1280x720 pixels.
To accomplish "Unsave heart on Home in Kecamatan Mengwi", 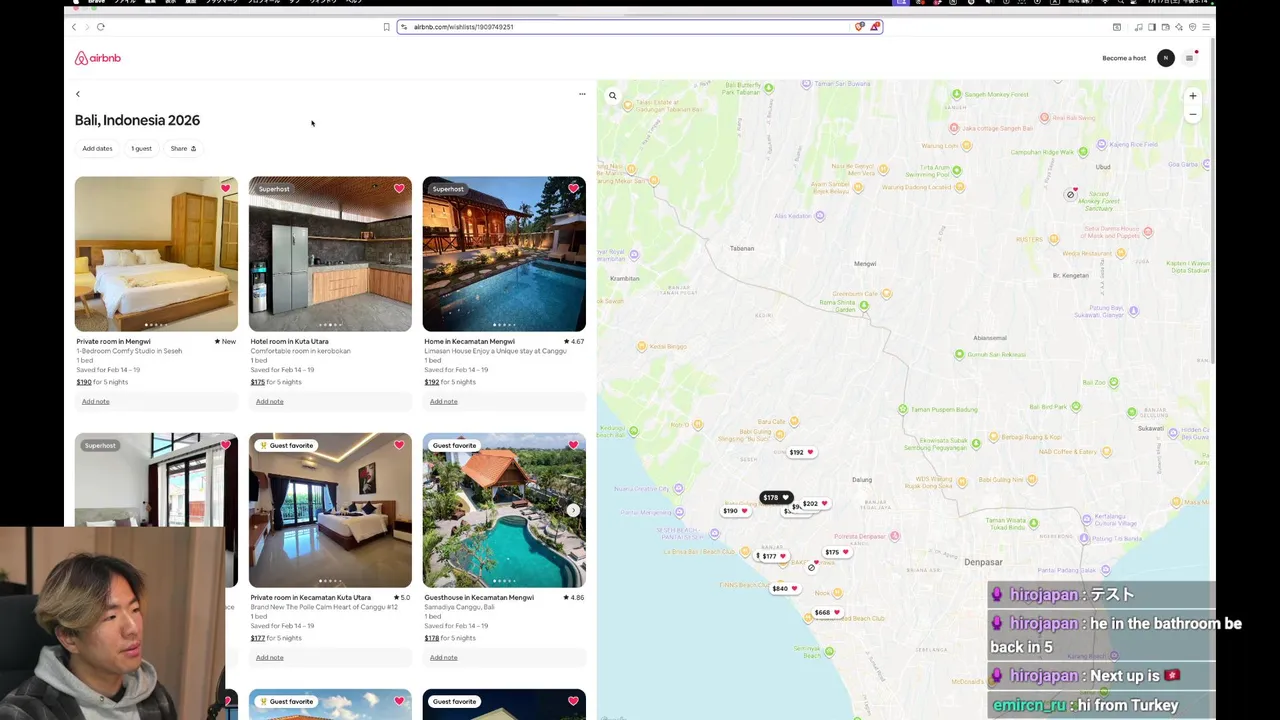I will pyautogui.click(x=573, y=188).
